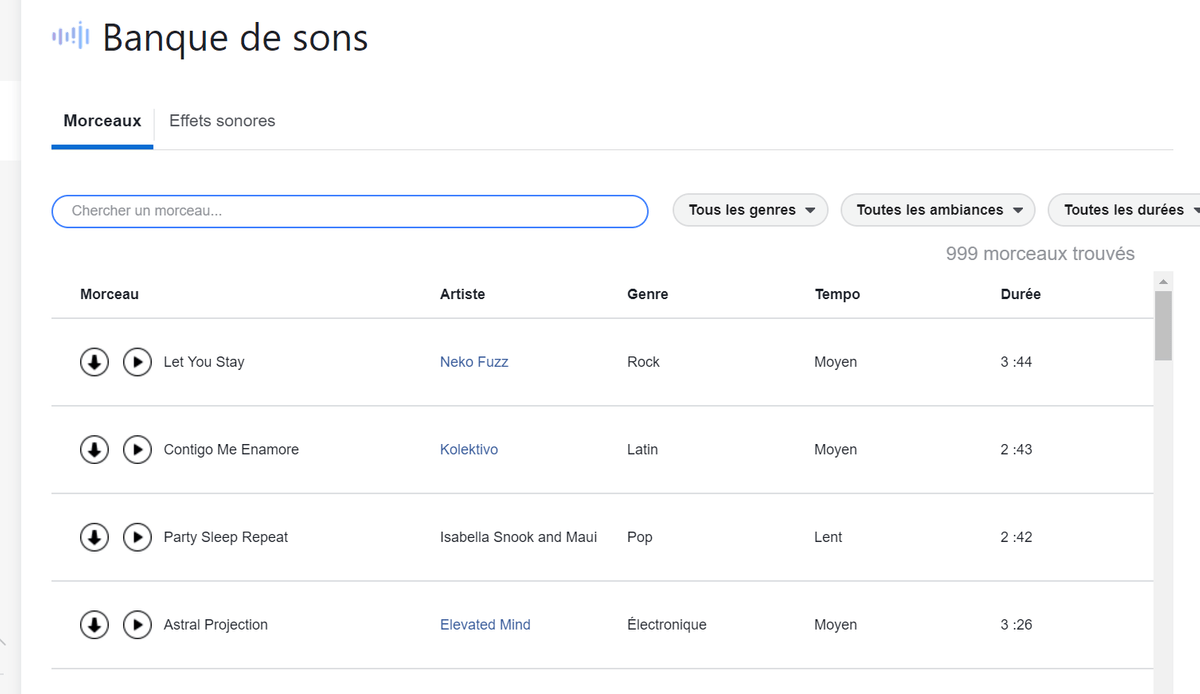Download the track Contigo Me Enamore
This screenshot has height=694, width=1200.
tap(94, 450)
